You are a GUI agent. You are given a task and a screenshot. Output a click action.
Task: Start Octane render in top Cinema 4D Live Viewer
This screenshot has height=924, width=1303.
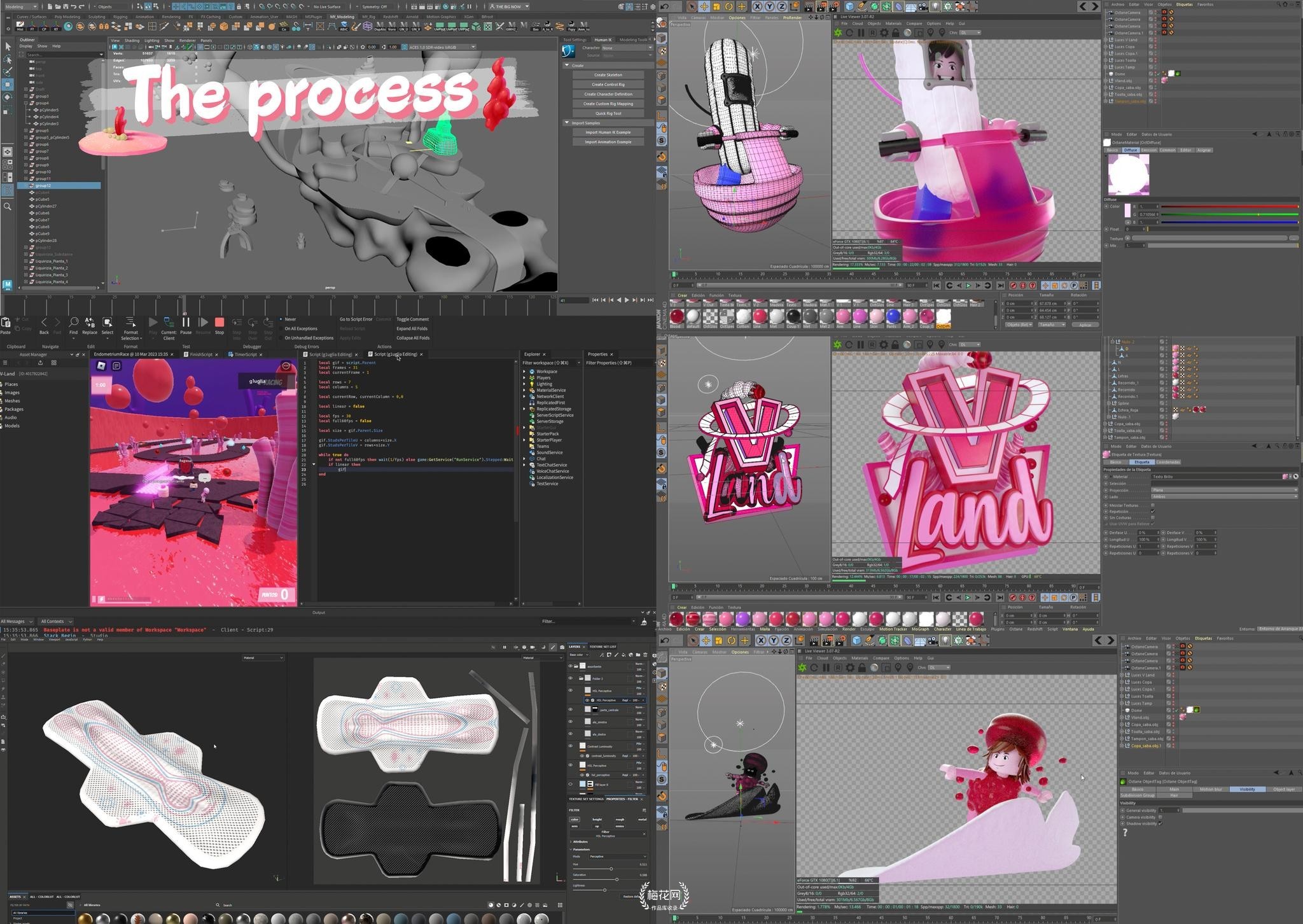point(838,32)
